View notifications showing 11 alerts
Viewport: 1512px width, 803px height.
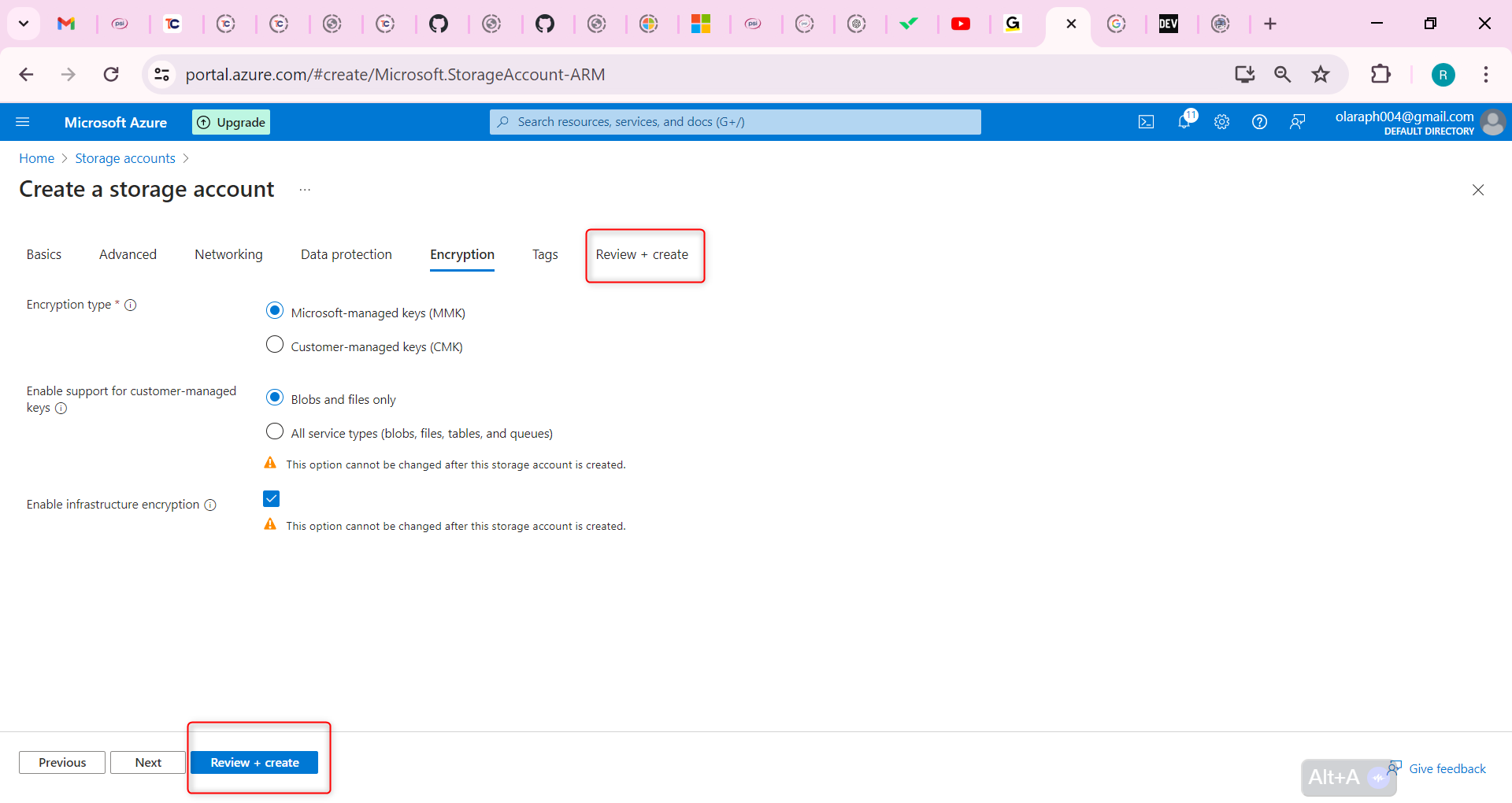pos(1185,121)
